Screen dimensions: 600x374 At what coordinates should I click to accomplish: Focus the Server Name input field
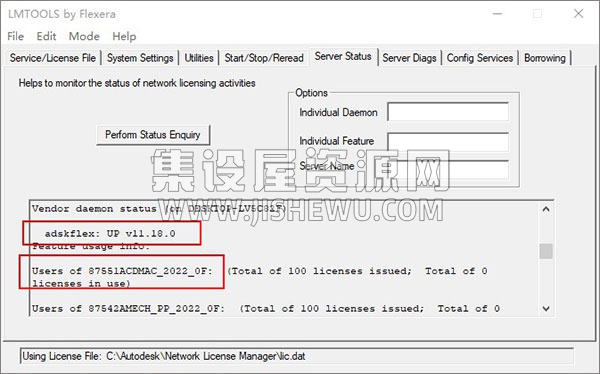click(x=448, y=170)
